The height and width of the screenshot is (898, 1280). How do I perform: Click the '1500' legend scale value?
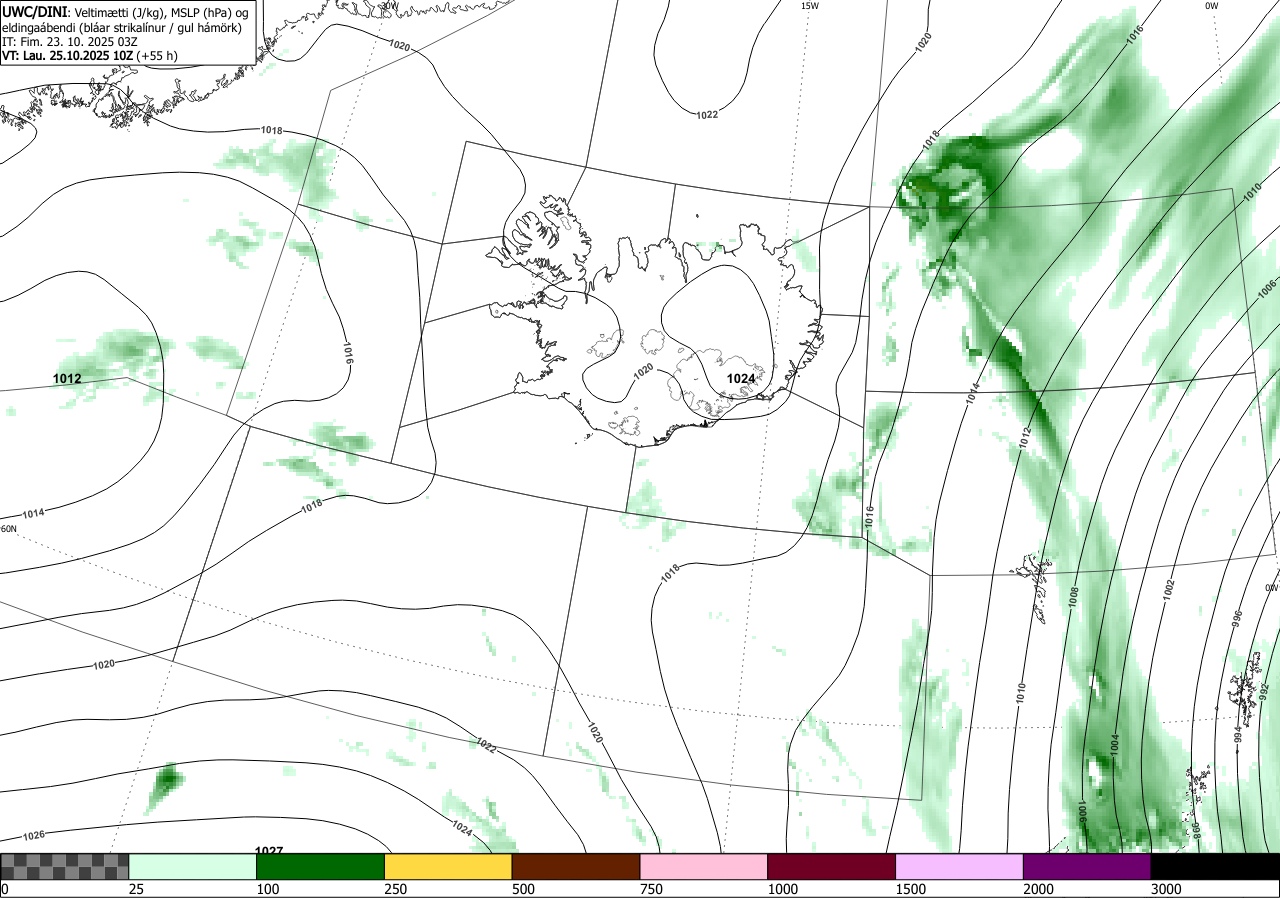click(x=911, y=889)
